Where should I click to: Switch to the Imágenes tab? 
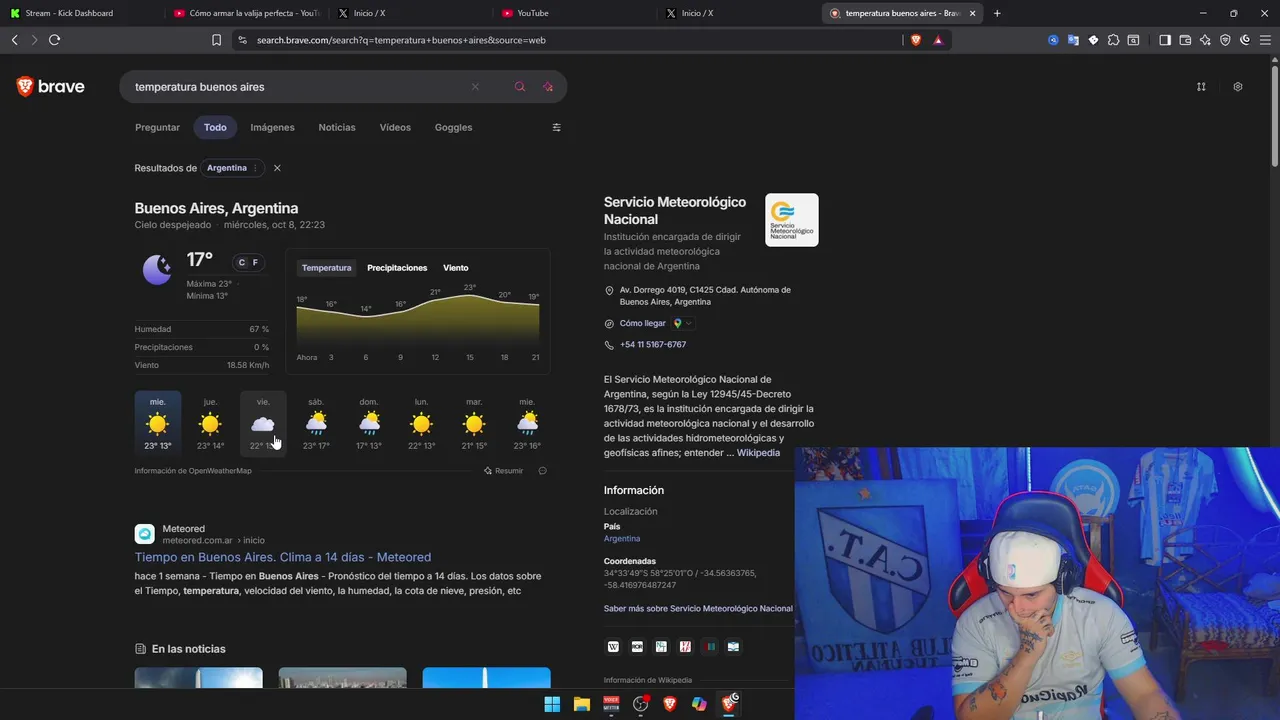pyautogui.click(x=272, y=127)
